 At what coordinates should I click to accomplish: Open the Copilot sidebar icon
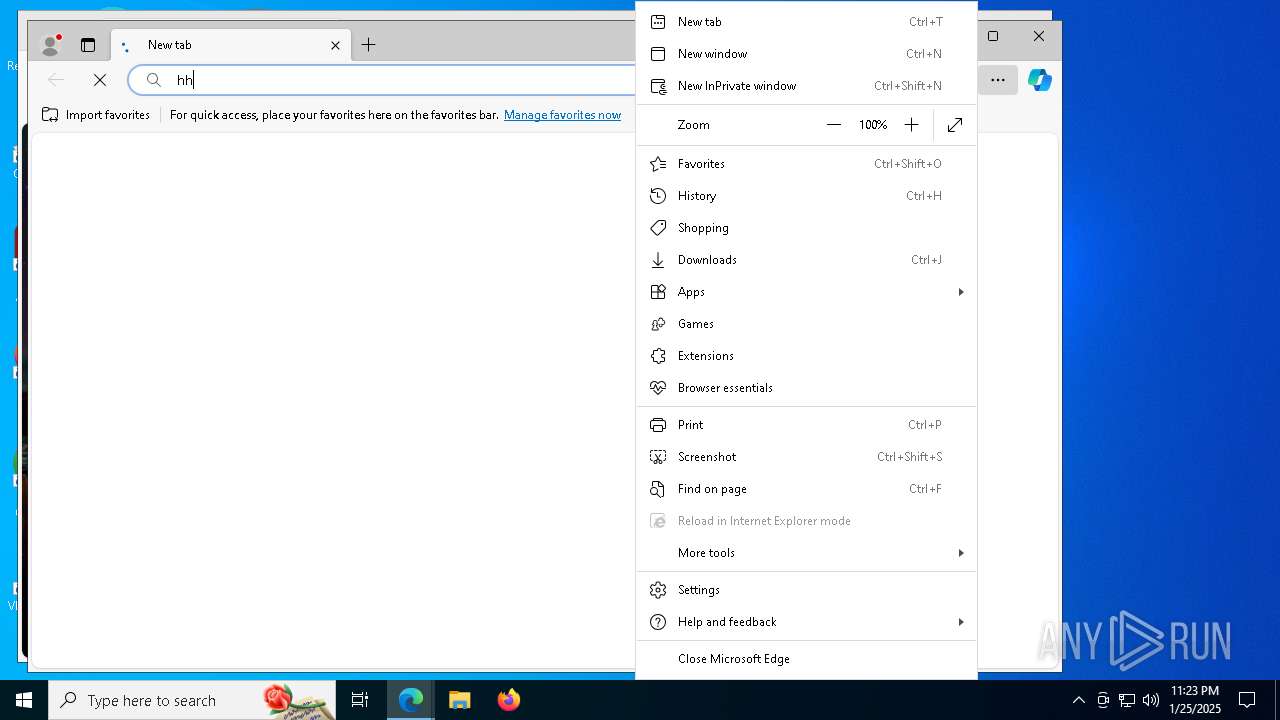1040,80
